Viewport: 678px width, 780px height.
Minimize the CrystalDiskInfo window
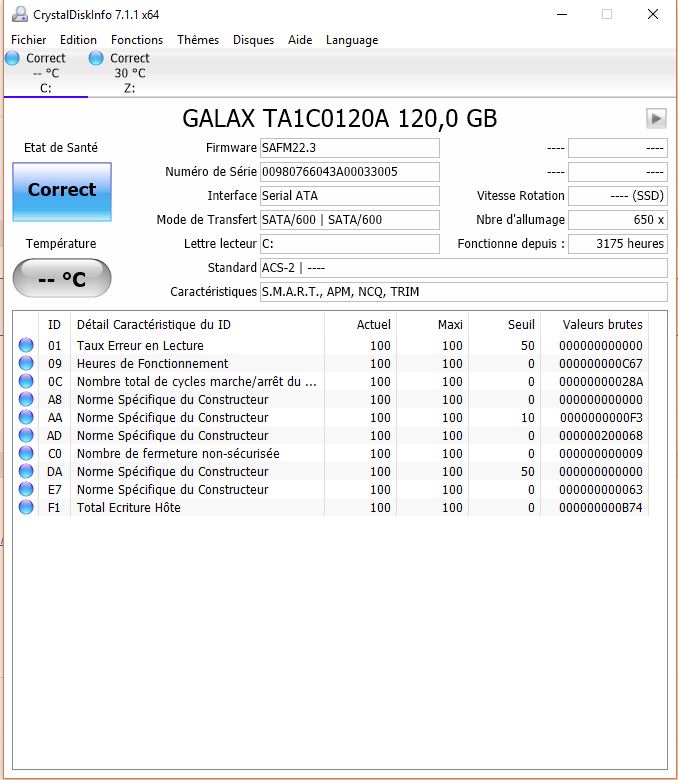coord(562,14)
